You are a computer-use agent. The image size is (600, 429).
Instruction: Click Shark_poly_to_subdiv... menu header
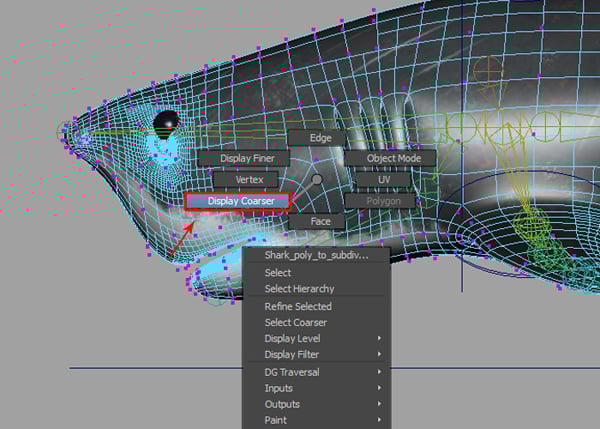(316, 255)
